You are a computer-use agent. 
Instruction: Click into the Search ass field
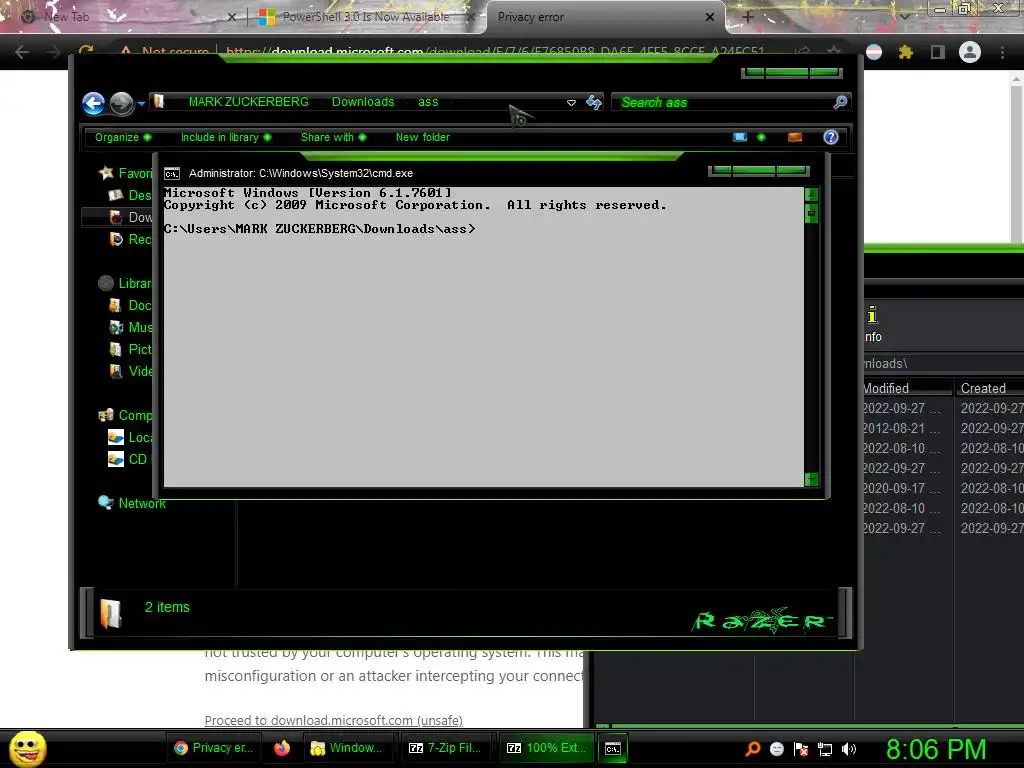(x=722, y=103)
